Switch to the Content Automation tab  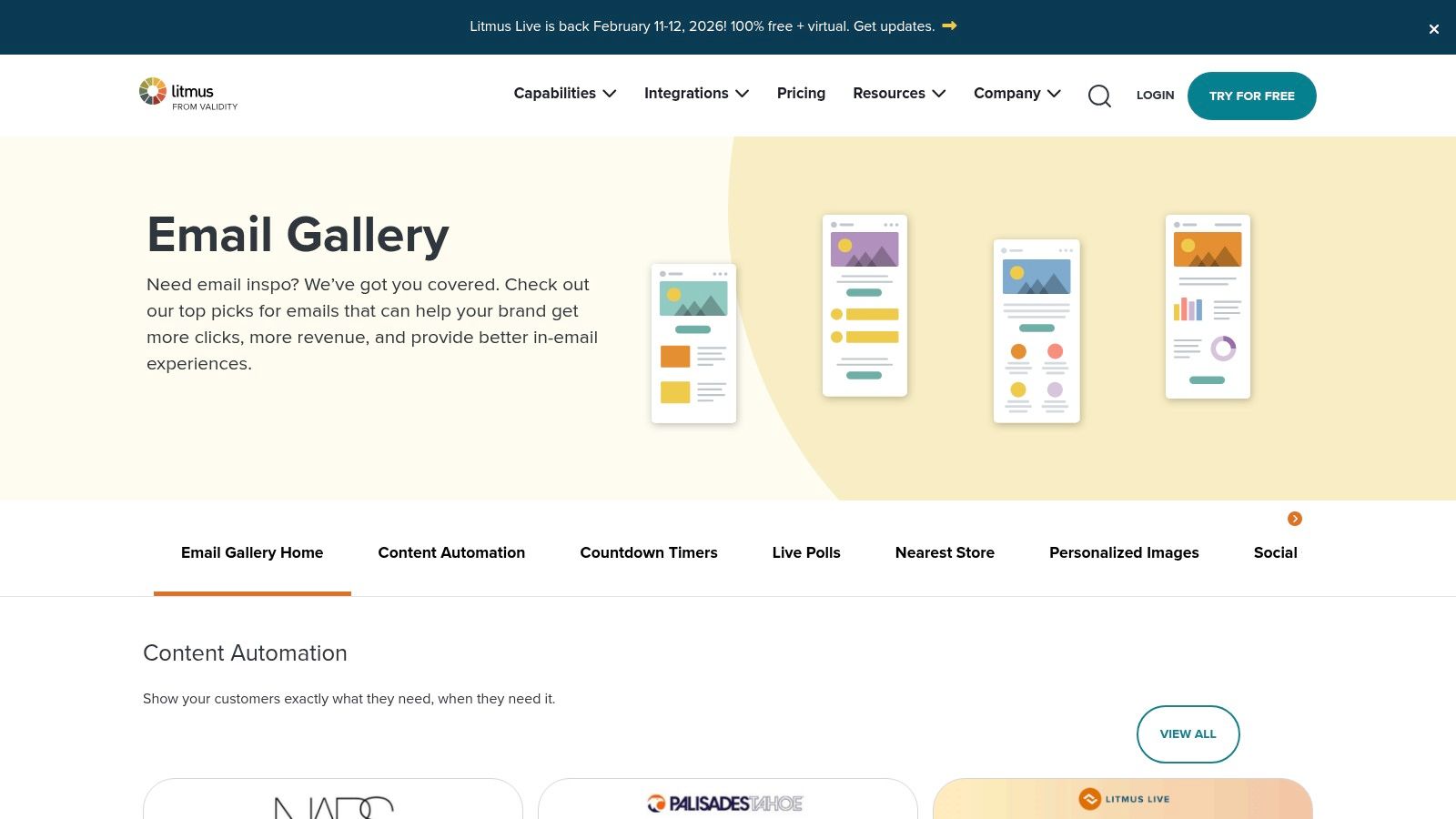click(x=451, y=552)
